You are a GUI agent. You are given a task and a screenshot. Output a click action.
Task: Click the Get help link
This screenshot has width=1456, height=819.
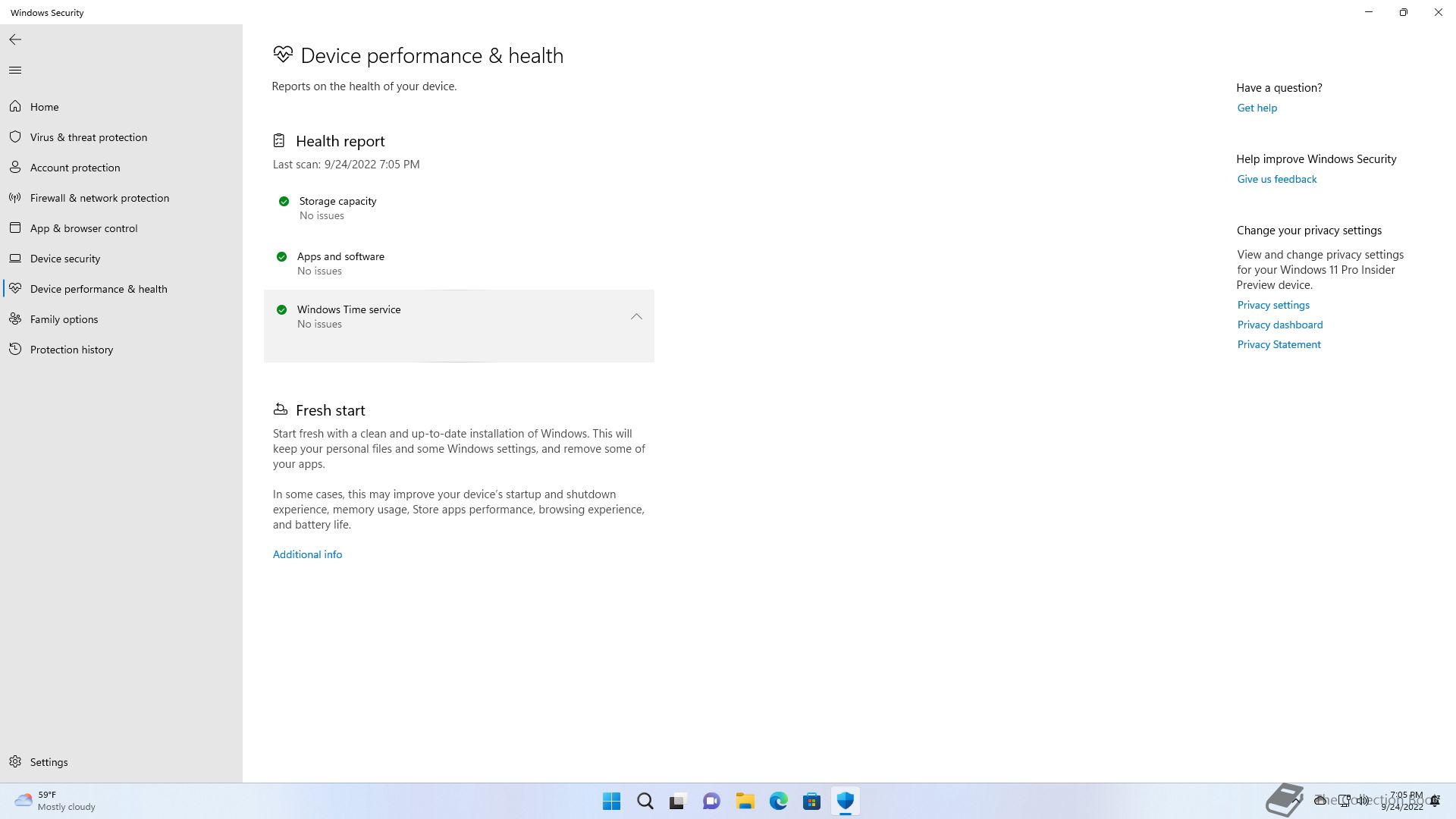[1257, 108]
